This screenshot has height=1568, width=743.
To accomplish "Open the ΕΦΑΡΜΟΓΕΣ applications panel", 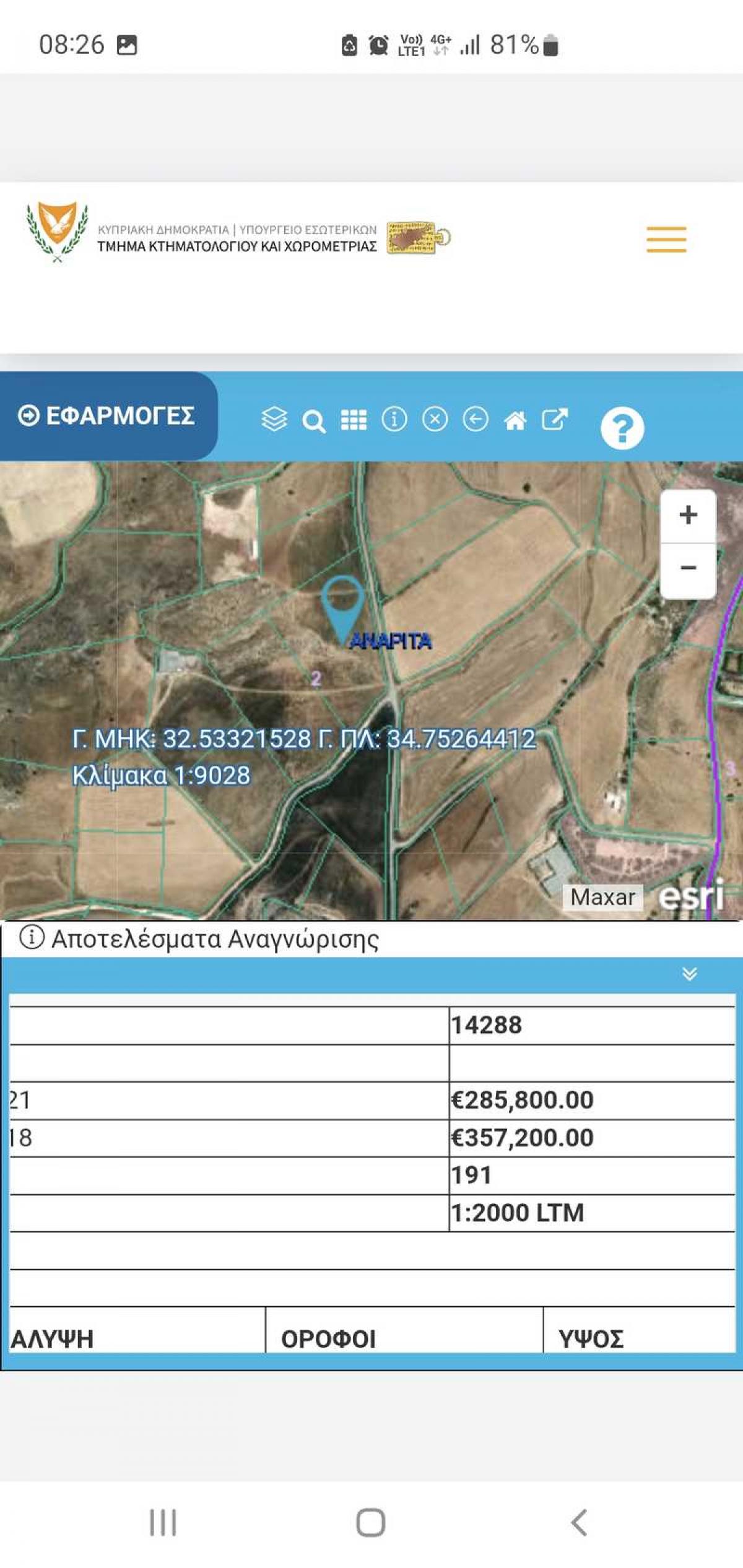I will (106, 415).
